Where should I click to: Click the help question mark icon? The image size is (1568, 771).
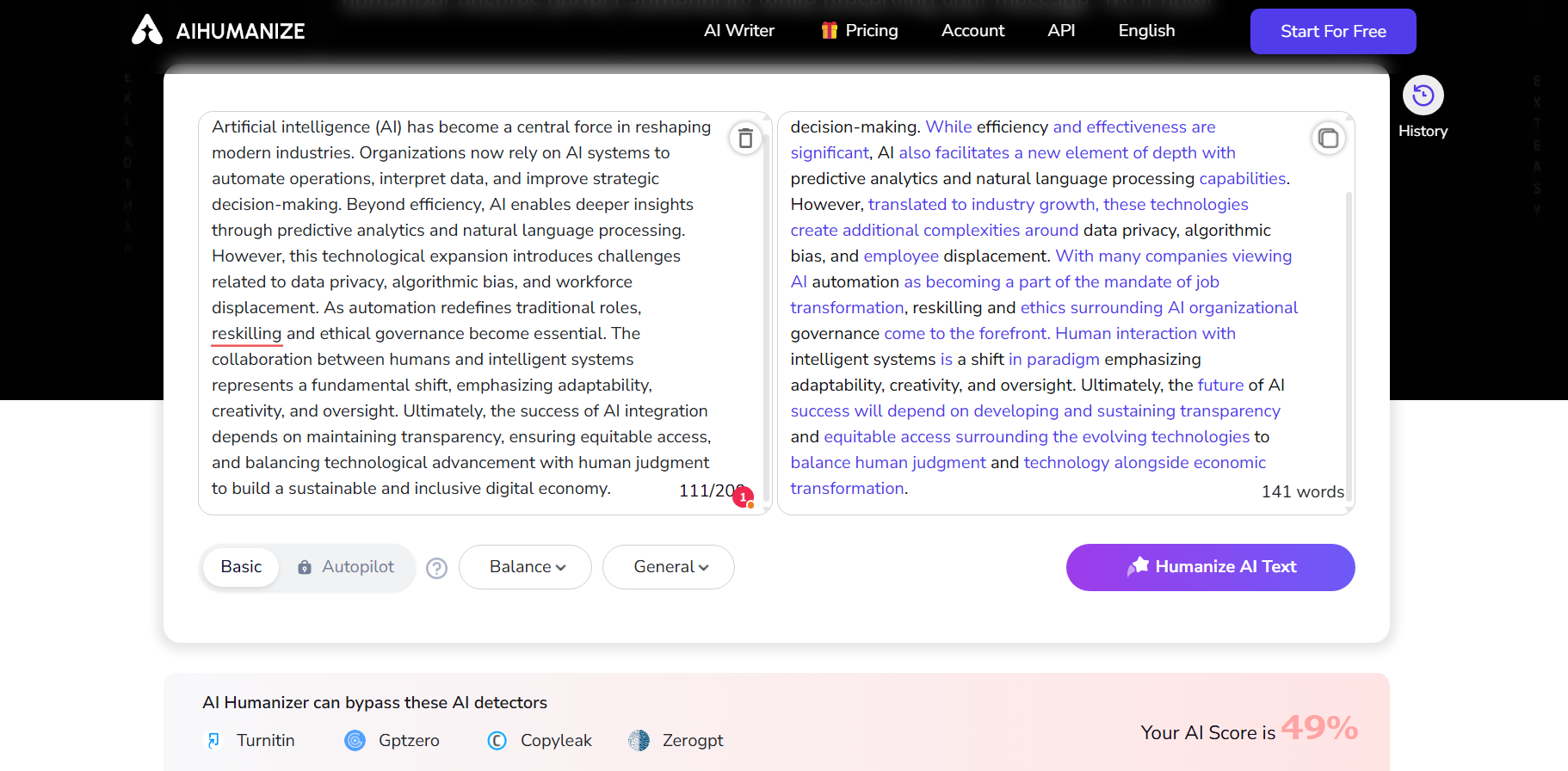437,568
